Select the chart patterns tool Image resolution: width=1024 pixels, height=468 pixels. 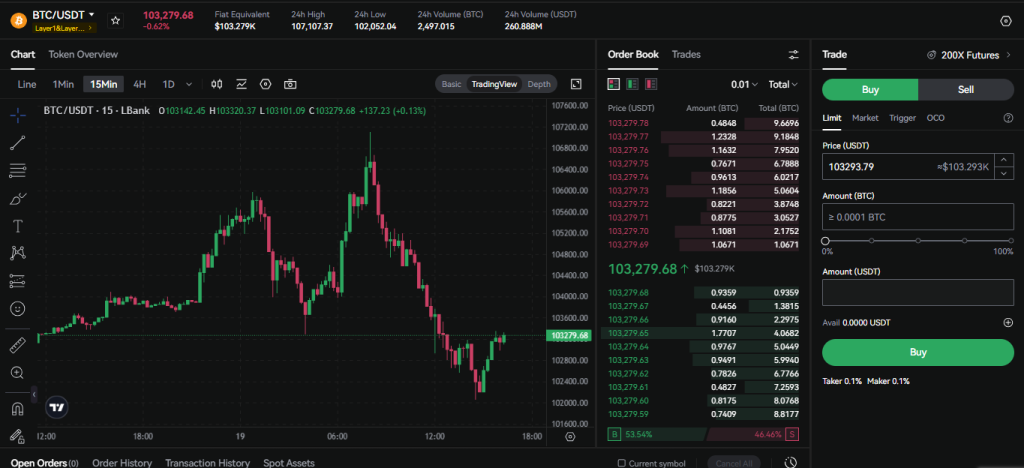[x=18, y=253]
